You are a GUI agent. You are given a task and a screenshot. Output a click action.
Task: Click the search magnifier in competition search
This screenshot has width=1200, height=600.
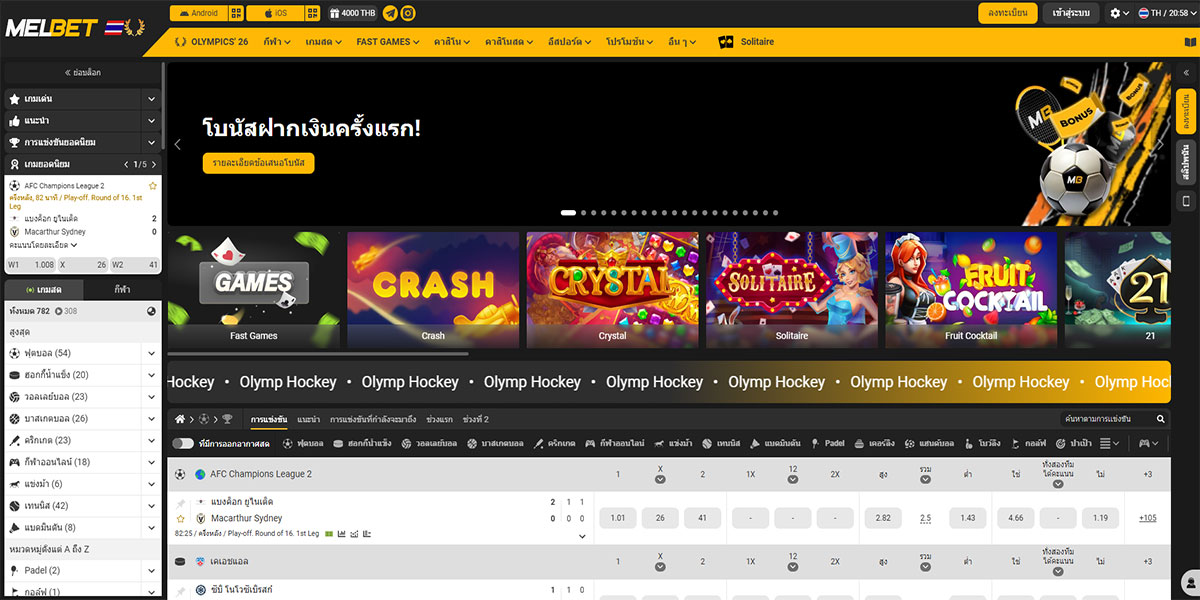[x=1161, y=419]
